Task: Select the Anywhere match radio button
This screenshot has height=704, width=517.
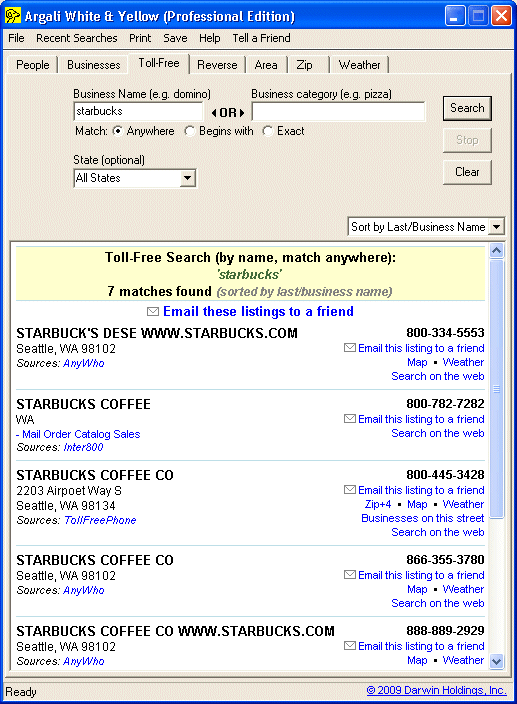Action: point(118,131)
